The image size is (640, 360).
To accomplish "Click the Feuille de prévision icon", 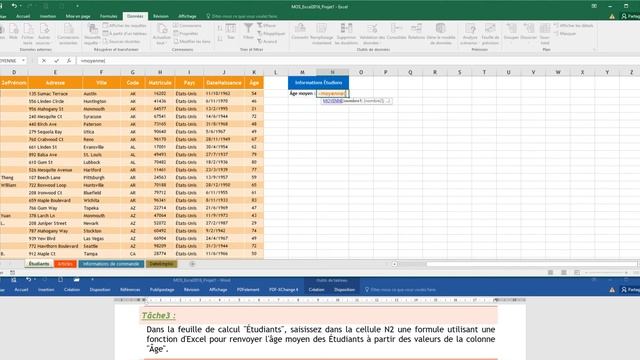I will (490, 29).
